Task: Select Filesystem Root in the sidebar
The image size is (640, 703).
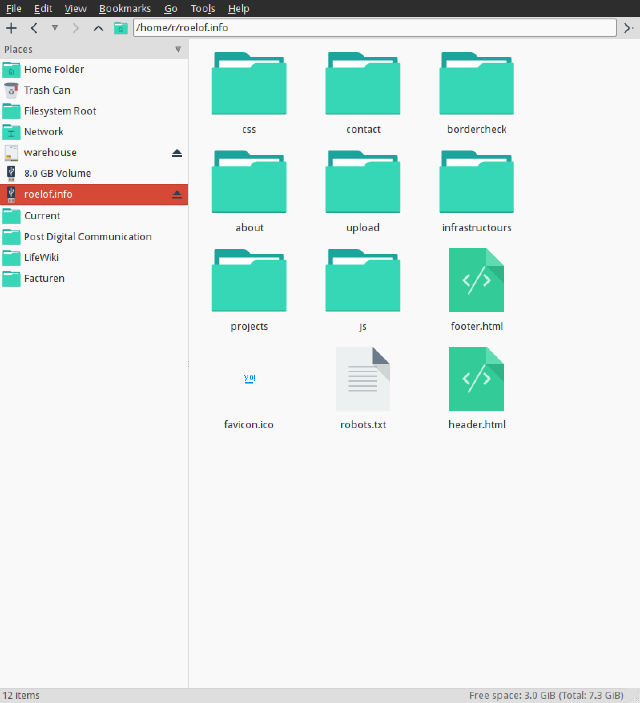Action: pos(94,111)
